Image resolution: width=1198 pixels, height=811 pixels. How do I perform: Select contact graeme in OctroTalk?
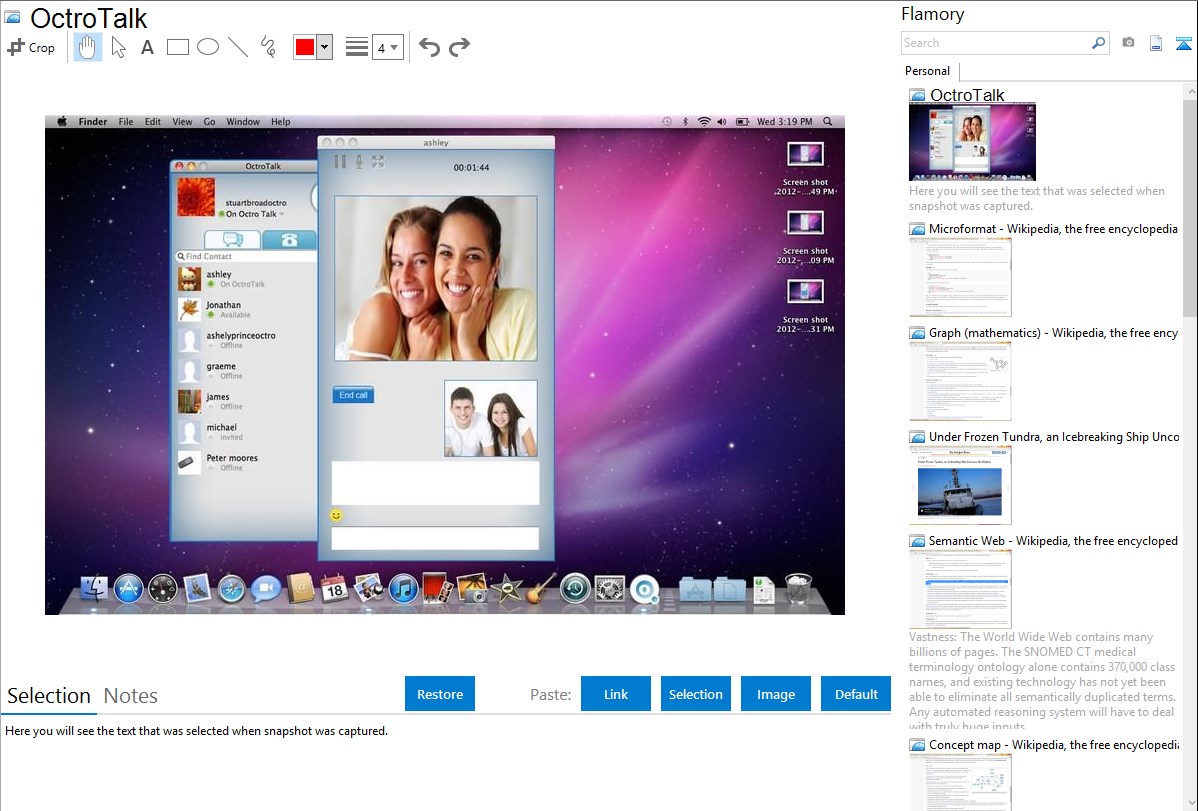[246, 371]
